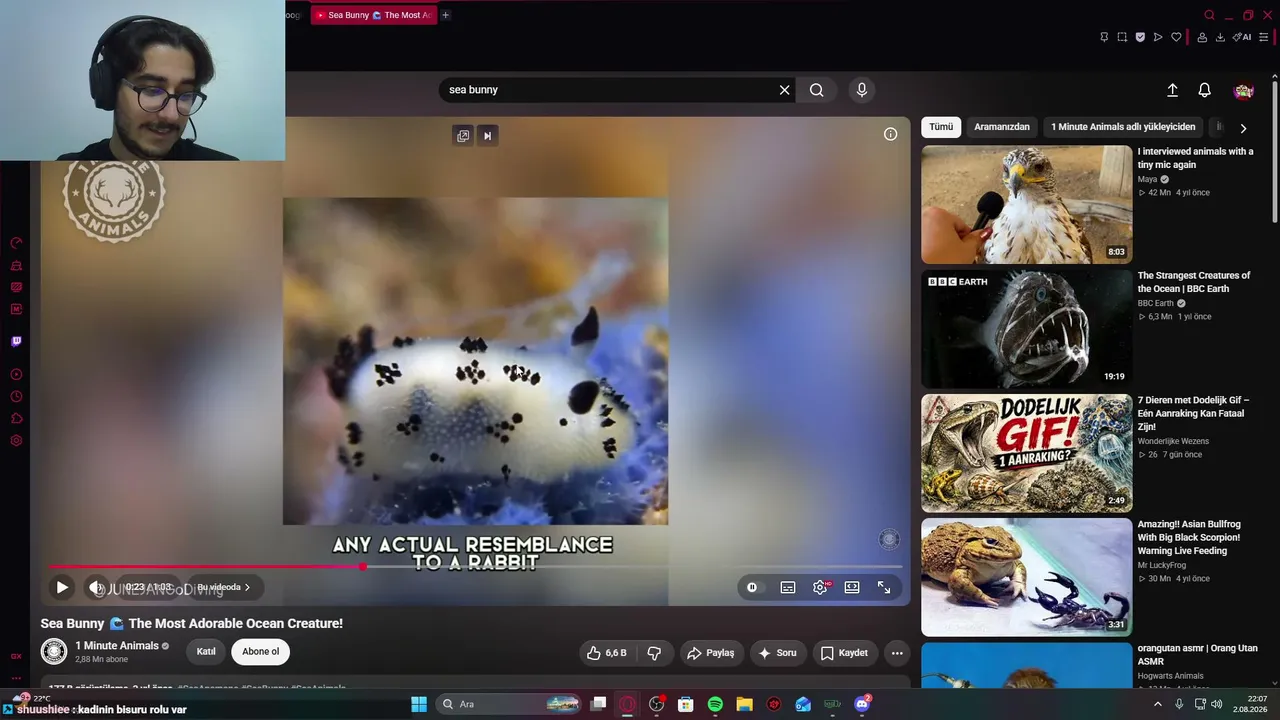This screenshot has height=720, width=1280.
Task: Switch to the Sea Bunny browser tab
Action: [x=374, y=15]
